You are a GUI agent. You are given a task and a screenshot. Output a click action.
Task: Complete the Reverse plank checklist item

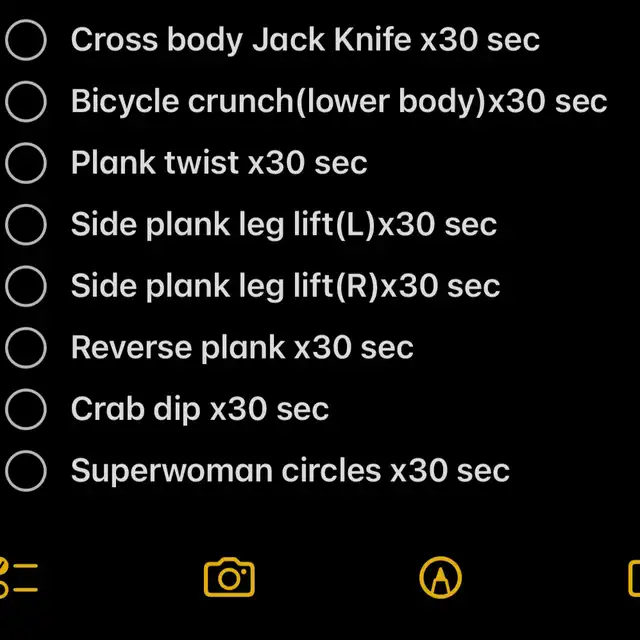pyautogui.click(x=26, y=348)
